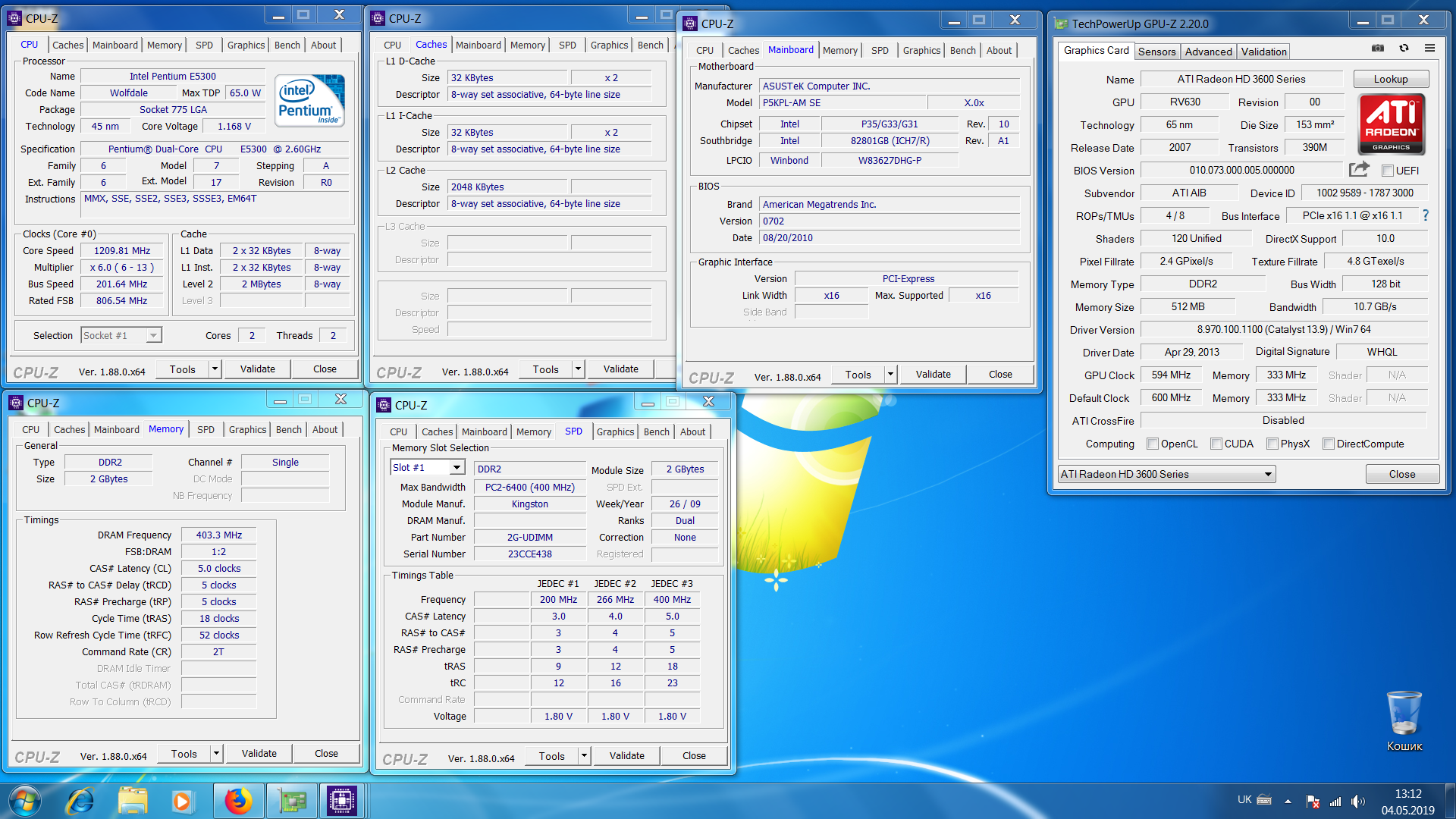
Task: Open Windows Media Player from the taskbar
Action: click(182, 801)
